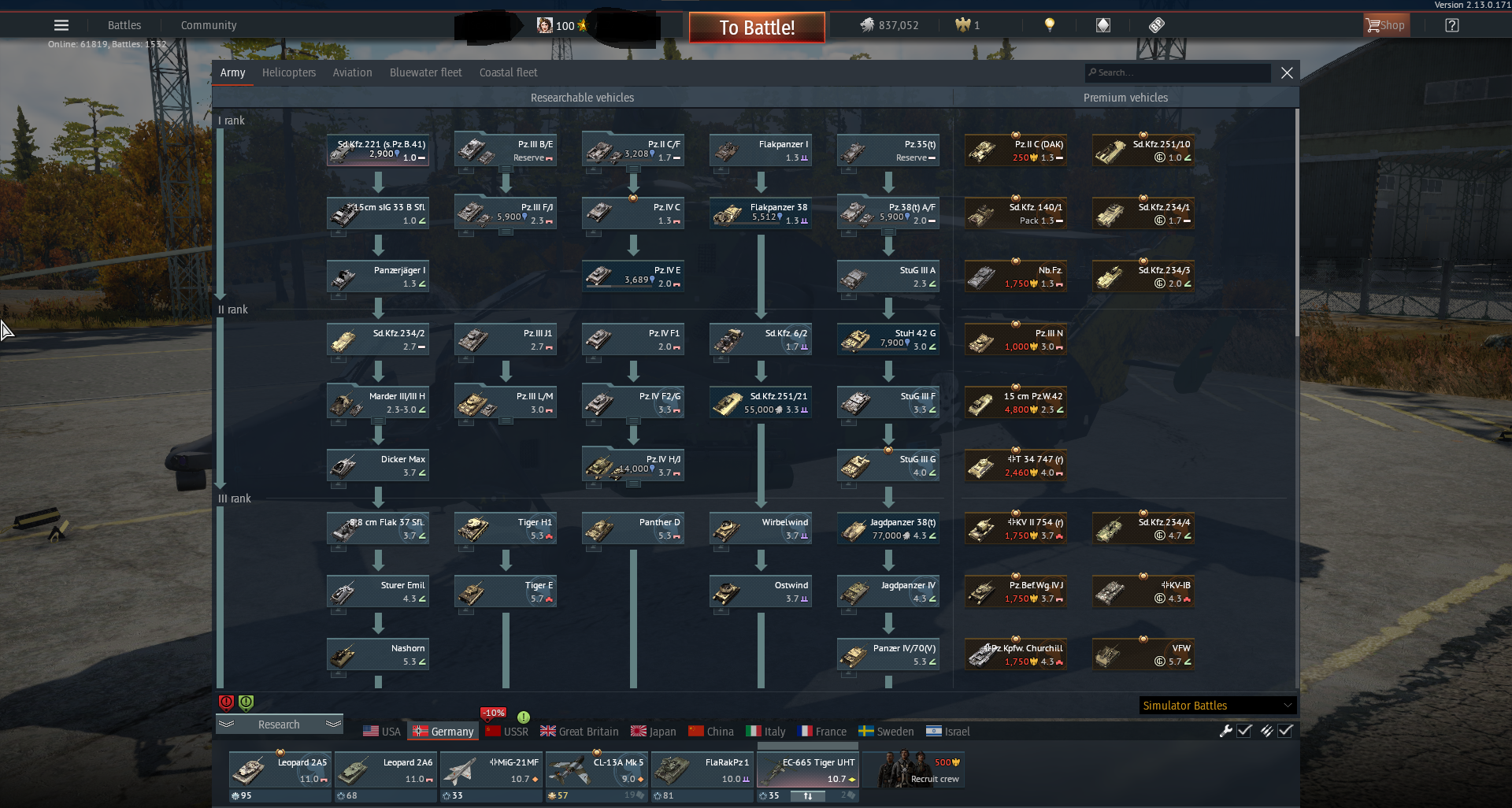Click Recruit crew slot button
Screen dimensions: 1512x808
pos(913,769)
